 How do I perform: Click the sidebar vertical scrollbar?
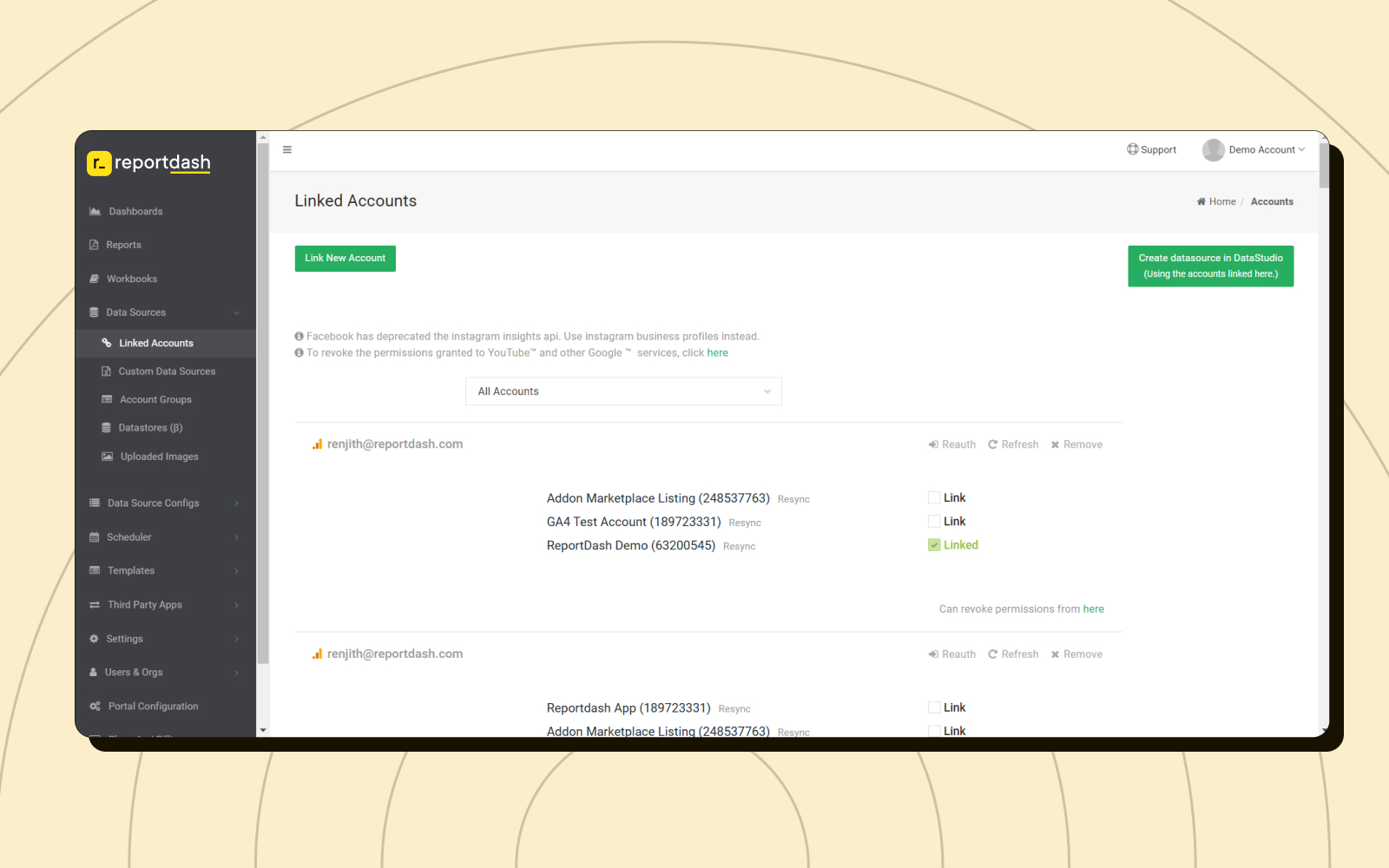(x=263, y=404)
